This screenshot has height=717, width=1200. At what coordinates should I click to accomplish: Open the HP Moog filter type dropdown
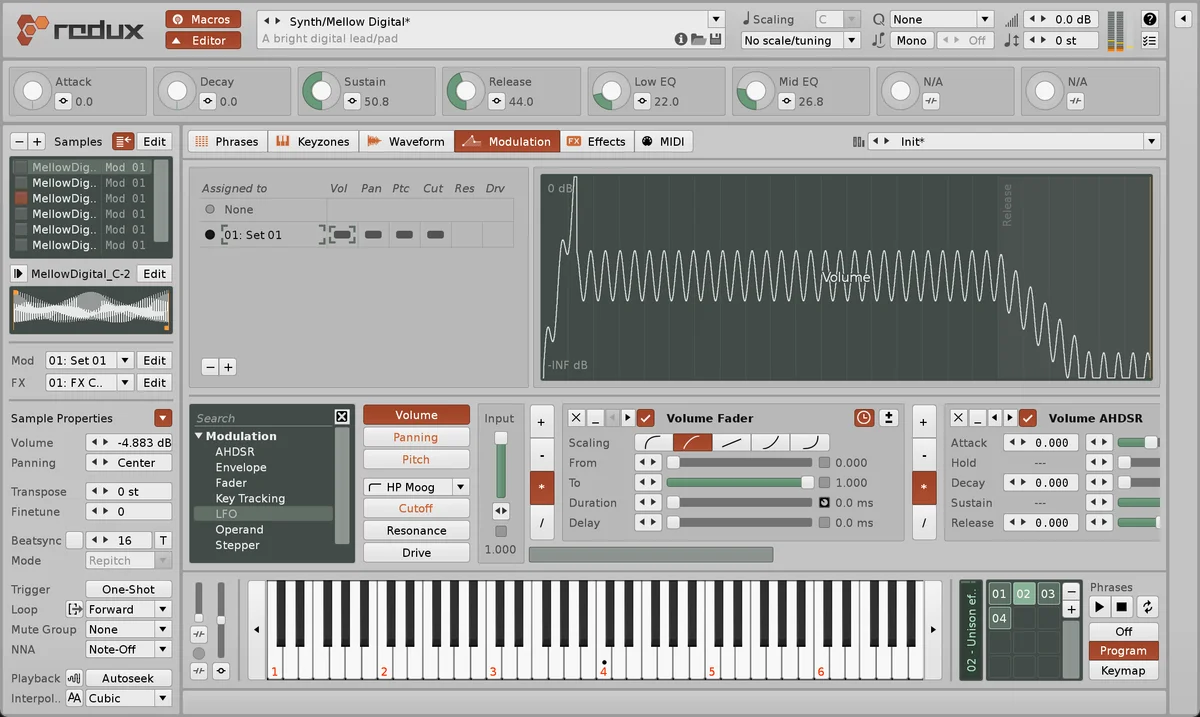coord(416,487)
